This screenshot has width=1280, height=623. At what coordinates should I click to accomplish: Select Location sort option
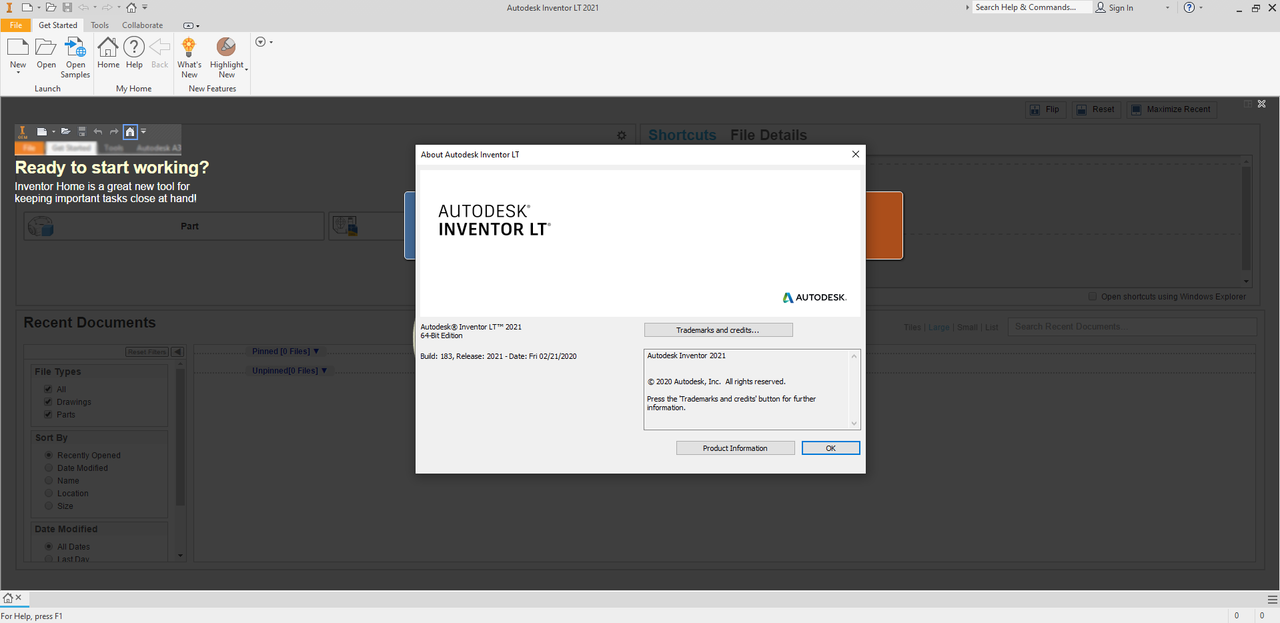pos(48,493)
